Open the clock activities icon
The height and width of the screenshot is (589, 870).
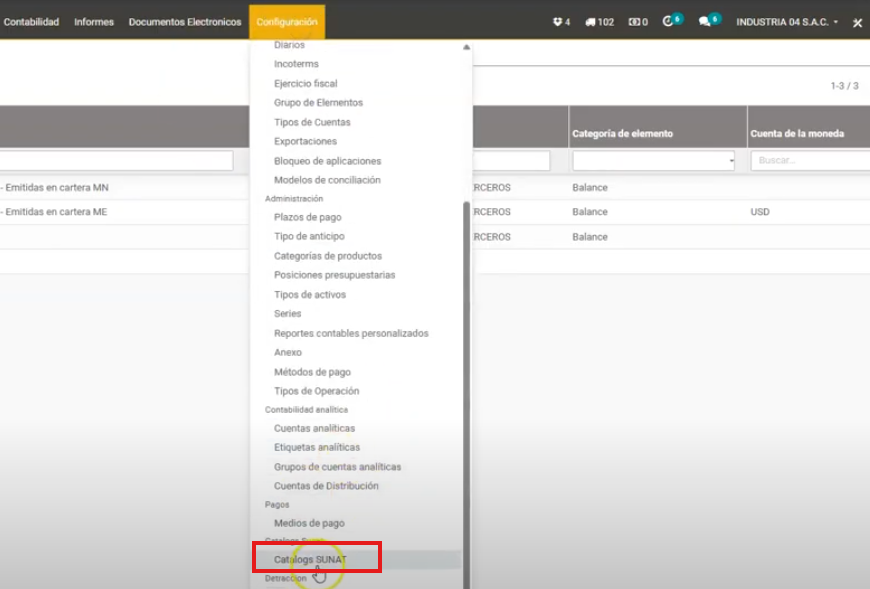pos(670,21)
